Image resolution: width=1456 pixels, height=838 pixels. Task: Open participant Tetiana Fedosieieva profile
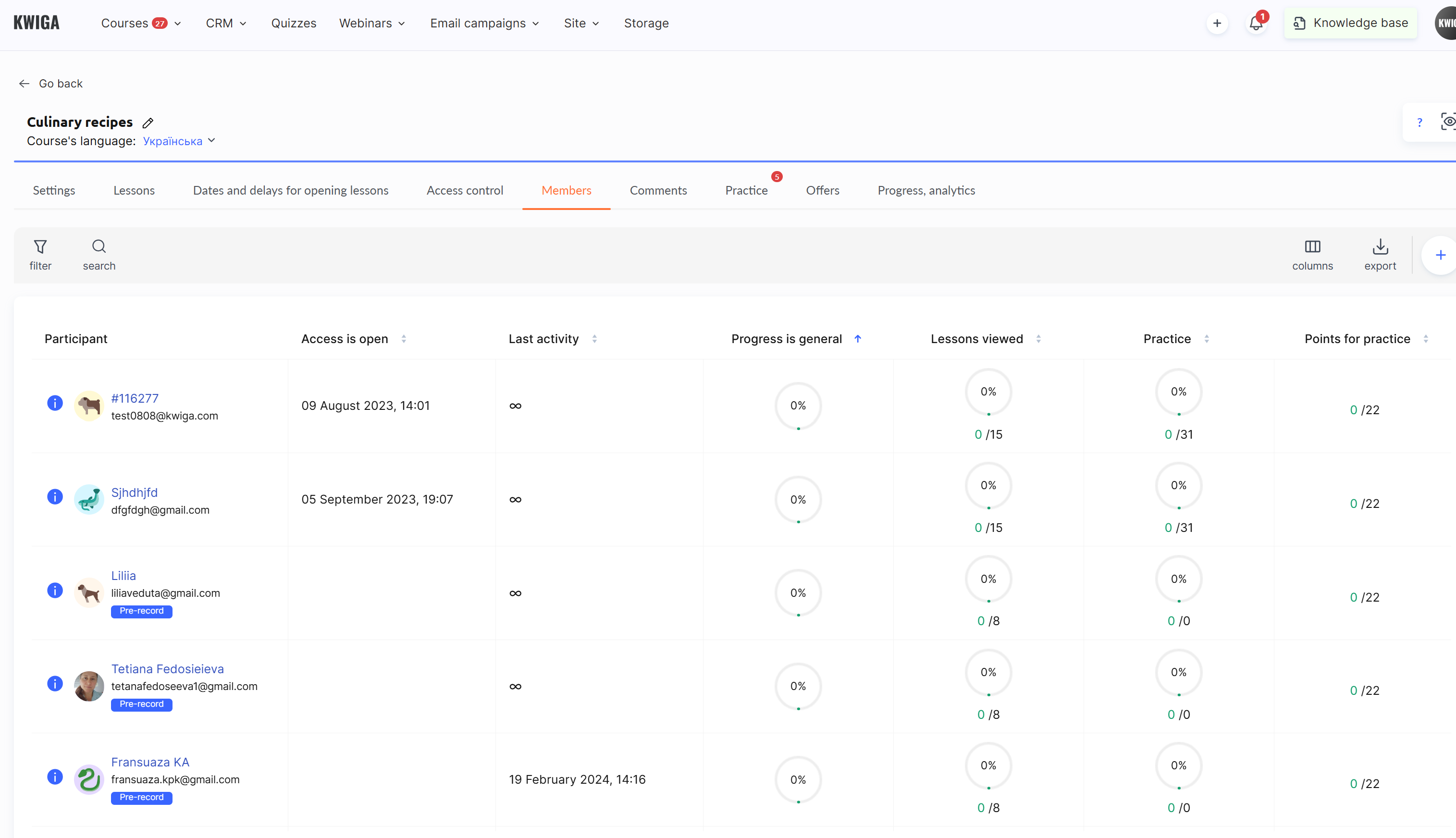(x=167, y=669)
